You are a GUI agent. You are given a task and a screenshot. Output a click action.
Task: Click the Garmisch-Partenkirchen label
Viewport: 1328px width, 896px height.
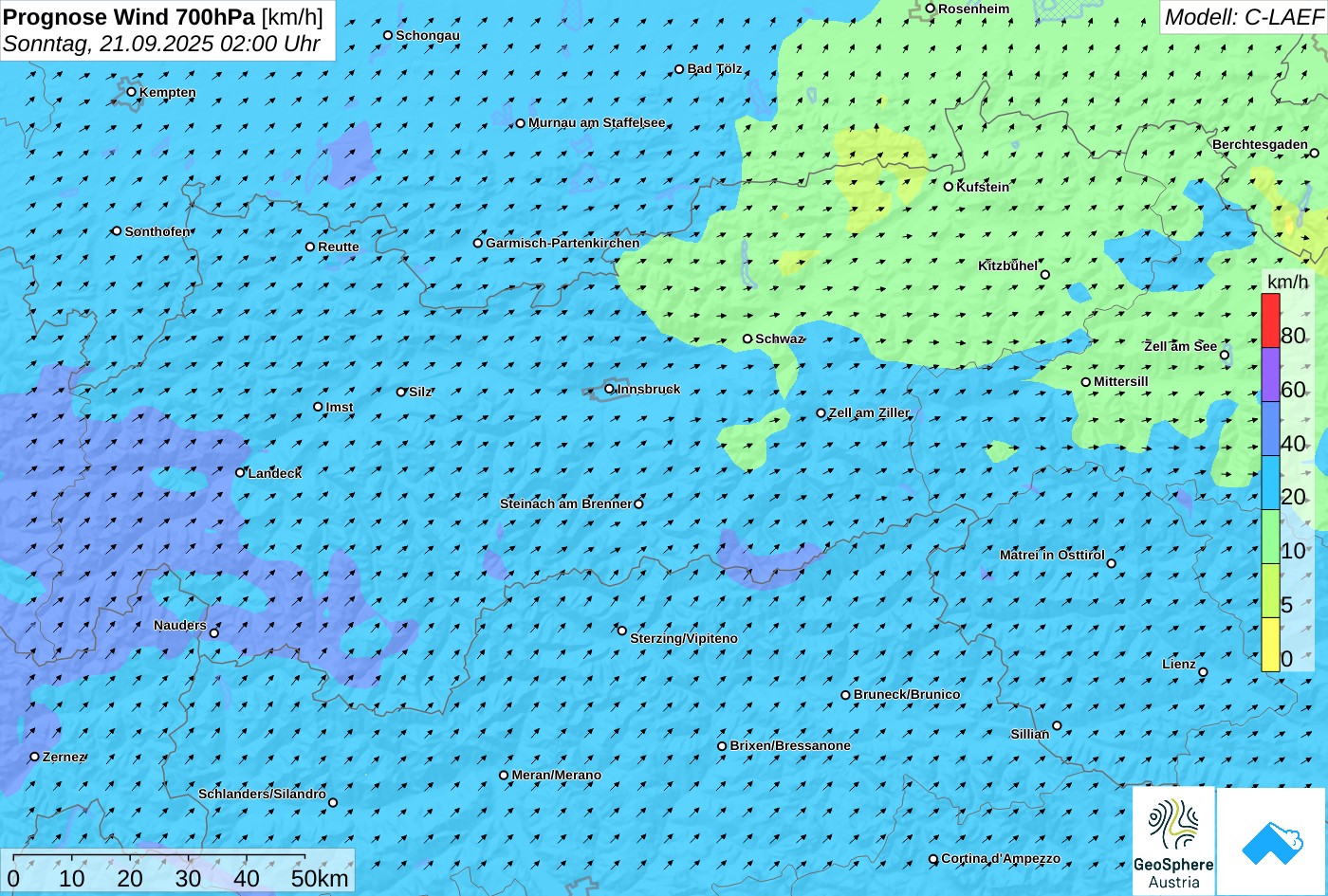[563, 243]
